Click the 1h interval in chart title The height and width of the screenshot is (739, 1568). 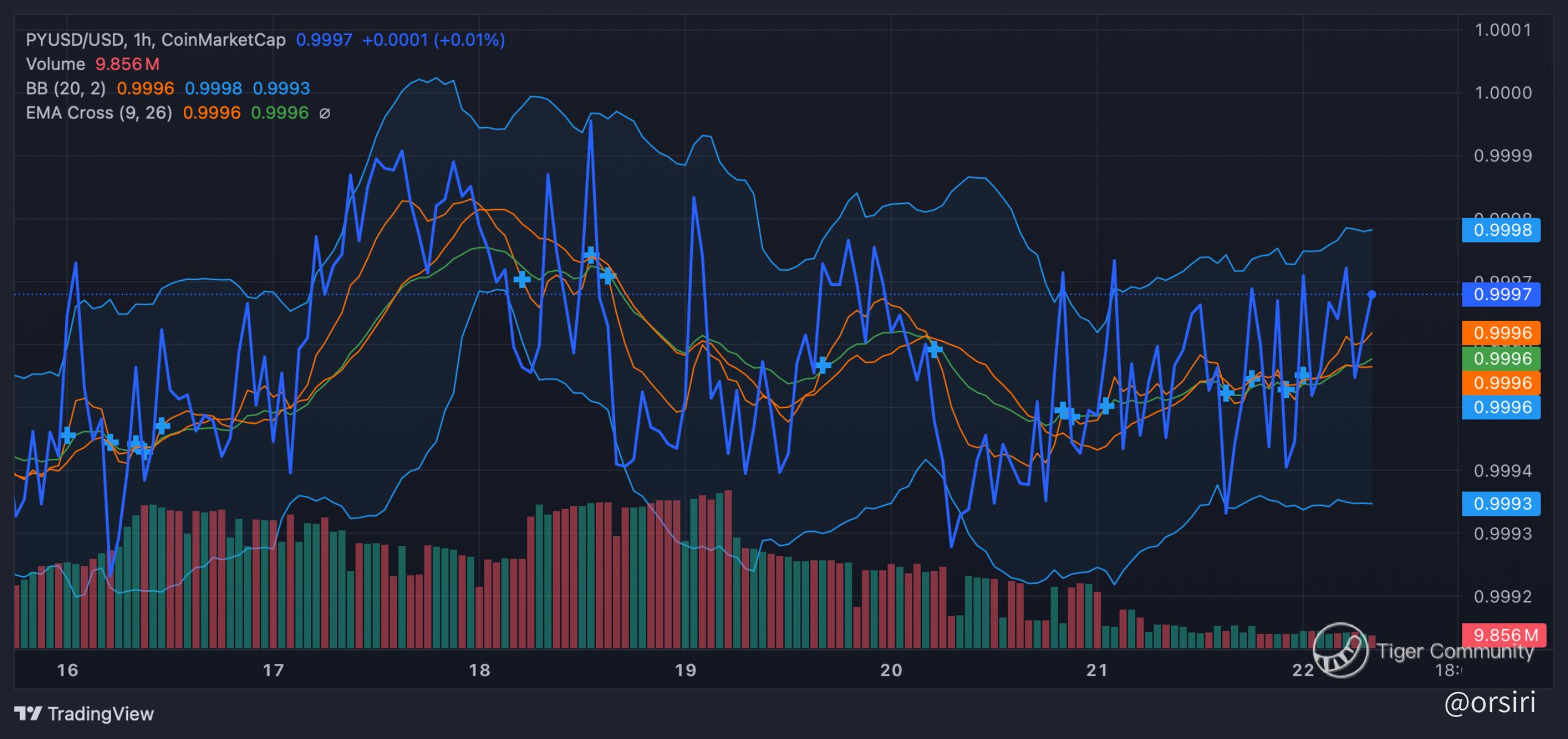pos(142,40)
